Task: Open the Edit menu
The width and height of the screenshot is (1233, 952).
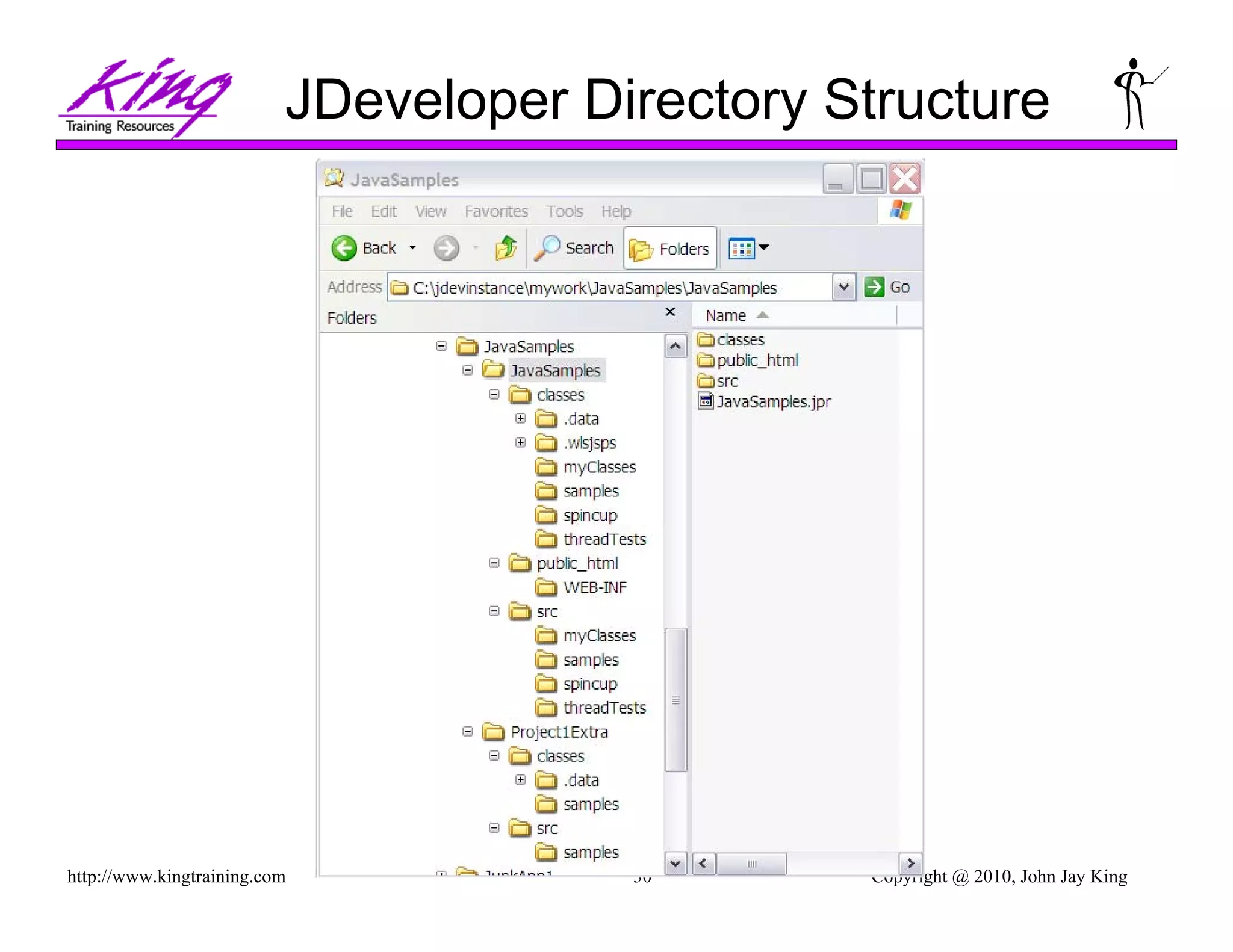Action: tap(384, 212)
